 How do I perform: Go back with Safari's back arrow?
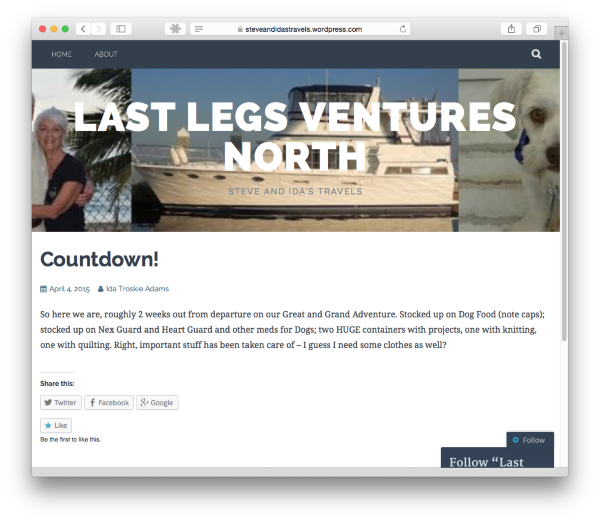tap(83, 29)
